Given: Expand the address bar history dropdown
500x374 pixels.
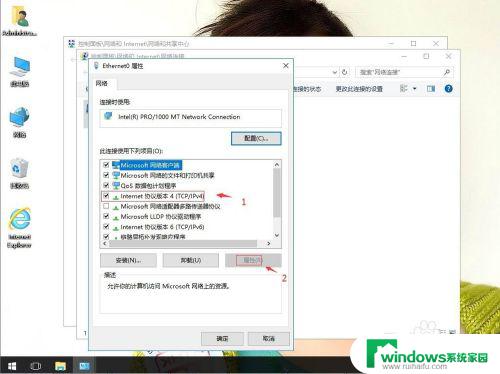Looking at the screenshot, I should pyautogui.click(x=335, y=72).
